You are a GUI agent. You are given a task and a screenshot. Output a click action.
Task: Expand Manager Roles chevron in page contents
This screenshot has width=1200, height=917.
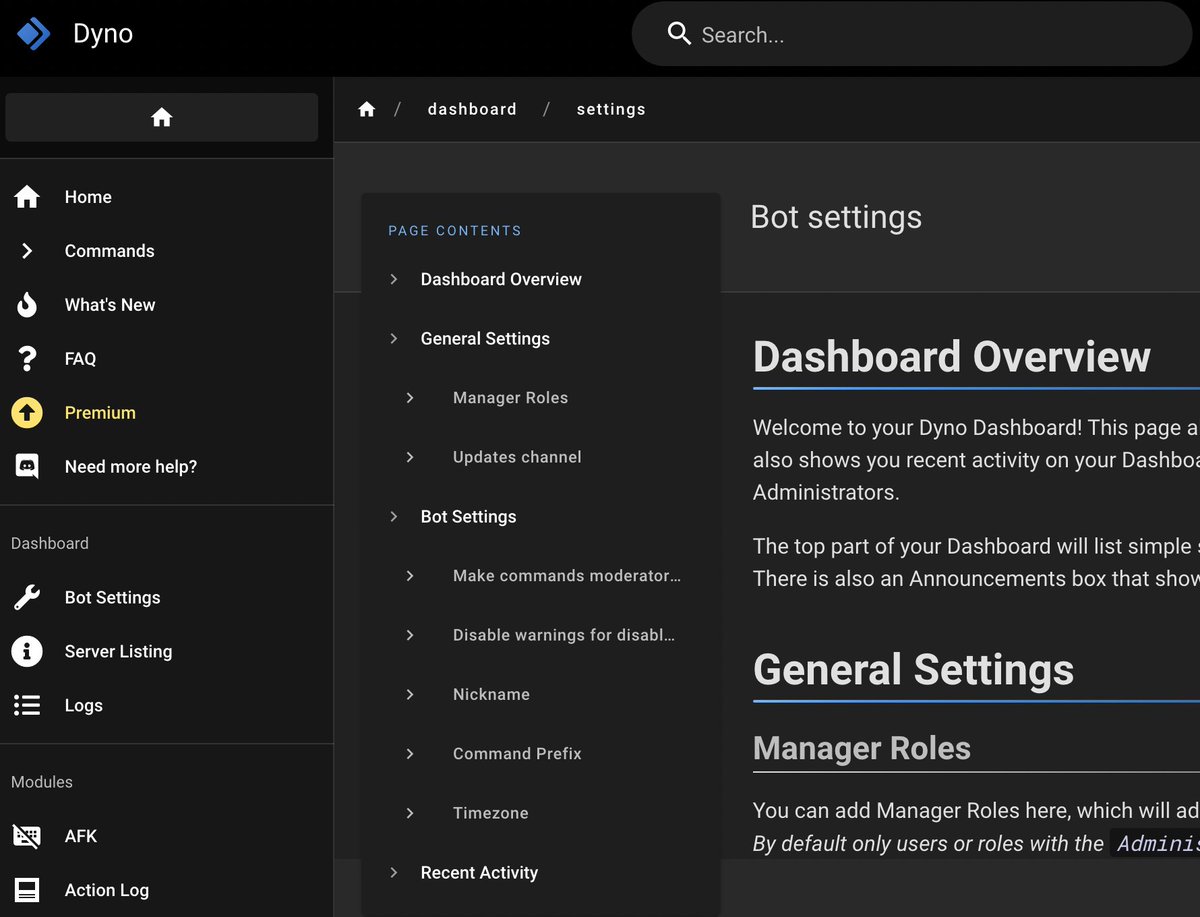click(410, 398)
